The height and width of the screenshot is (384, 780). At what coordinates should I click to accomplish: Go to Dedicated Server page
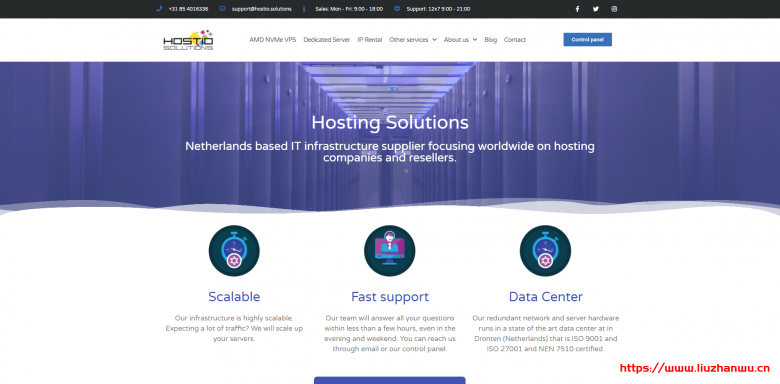tap(327, 40)
